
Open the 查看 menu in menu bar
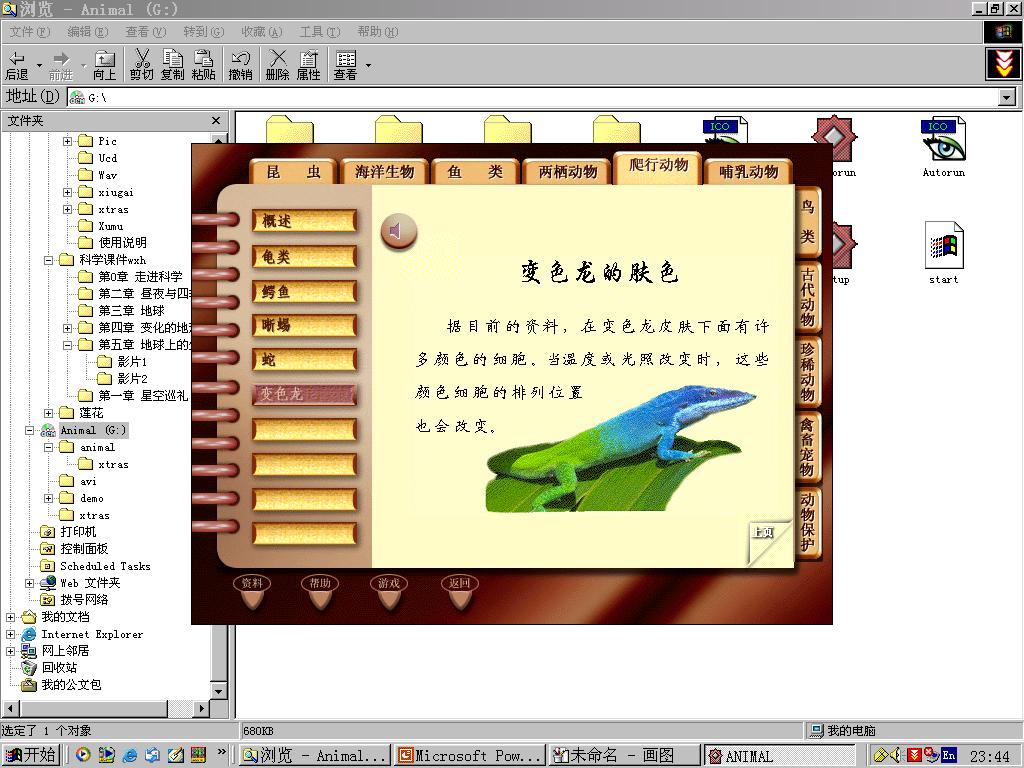[x=145, y=32]
